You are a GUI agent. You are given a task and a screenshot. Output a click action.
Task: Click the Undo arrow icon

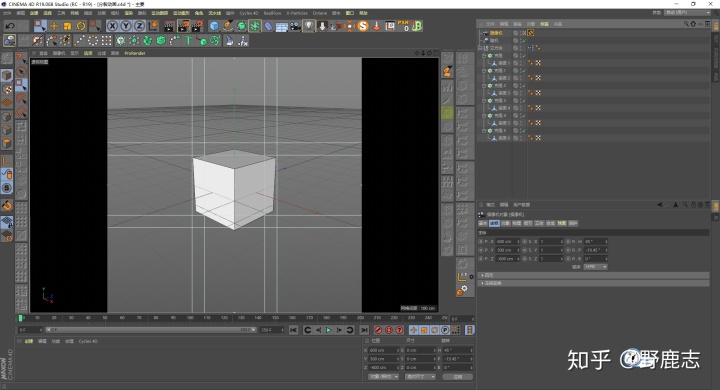(10, 26)
